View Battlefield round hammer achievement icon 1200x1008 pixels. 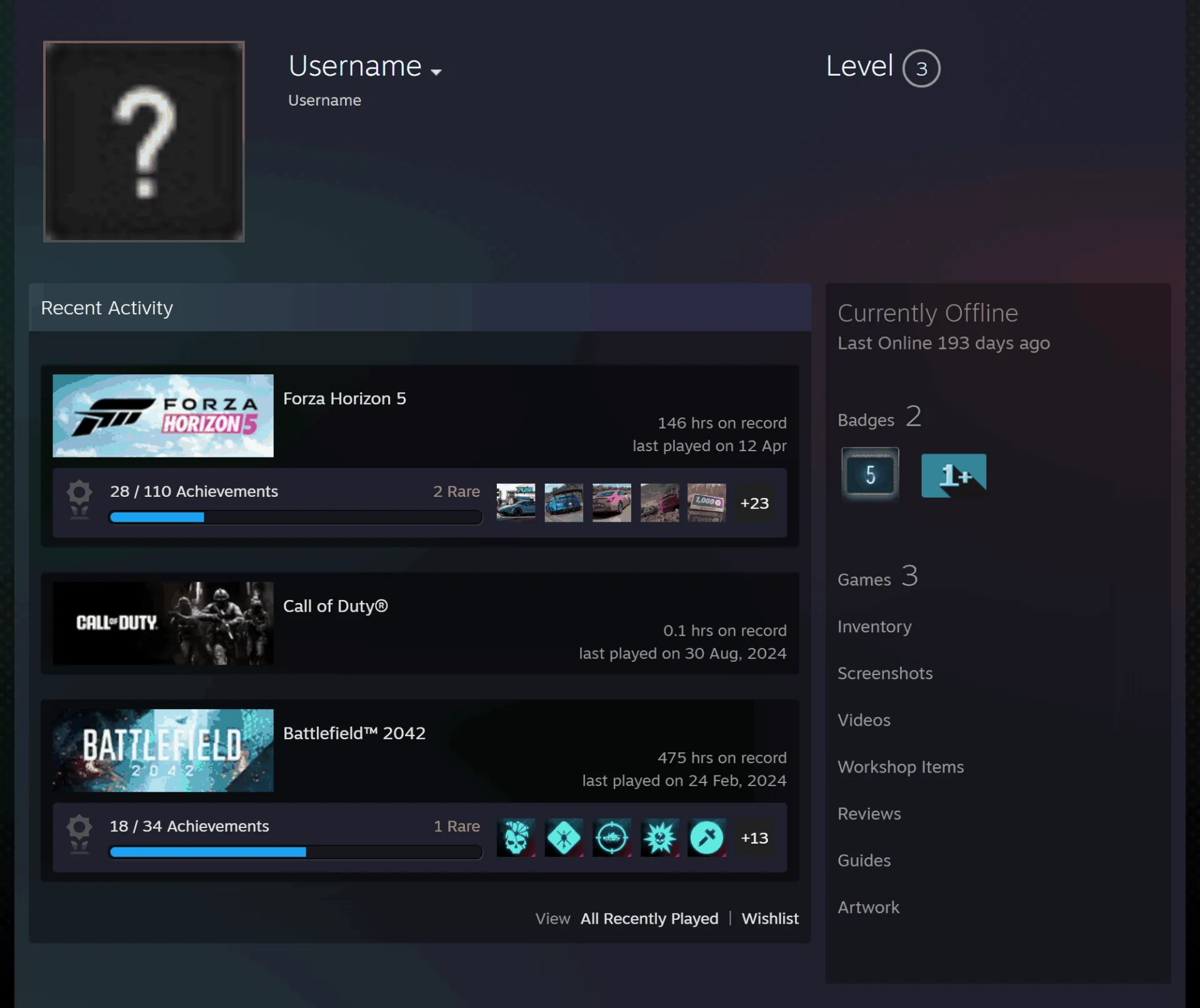707,837
